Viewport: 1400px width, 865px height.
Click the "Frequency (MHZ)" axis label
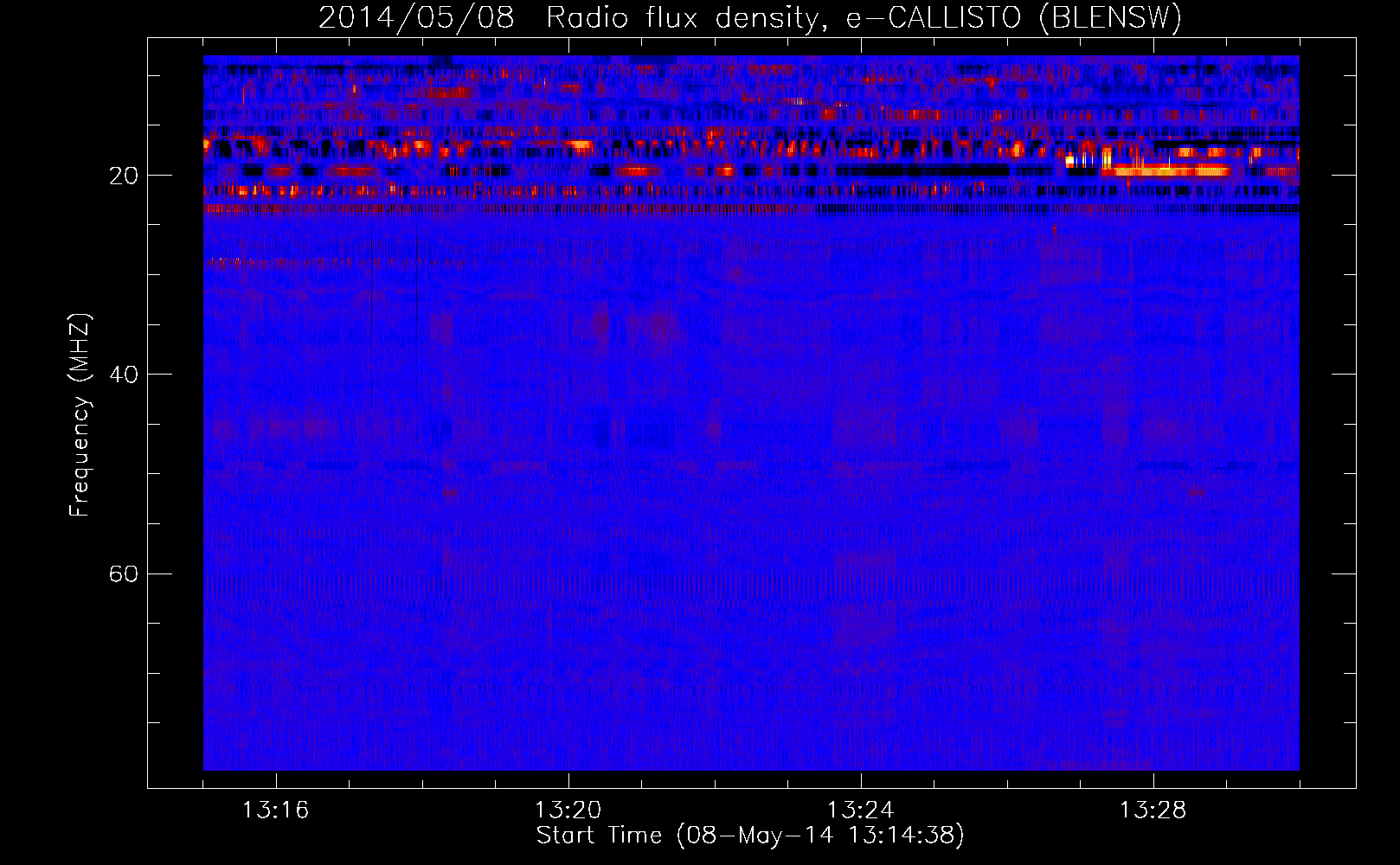pyautogui.click(x=80, y=414)
